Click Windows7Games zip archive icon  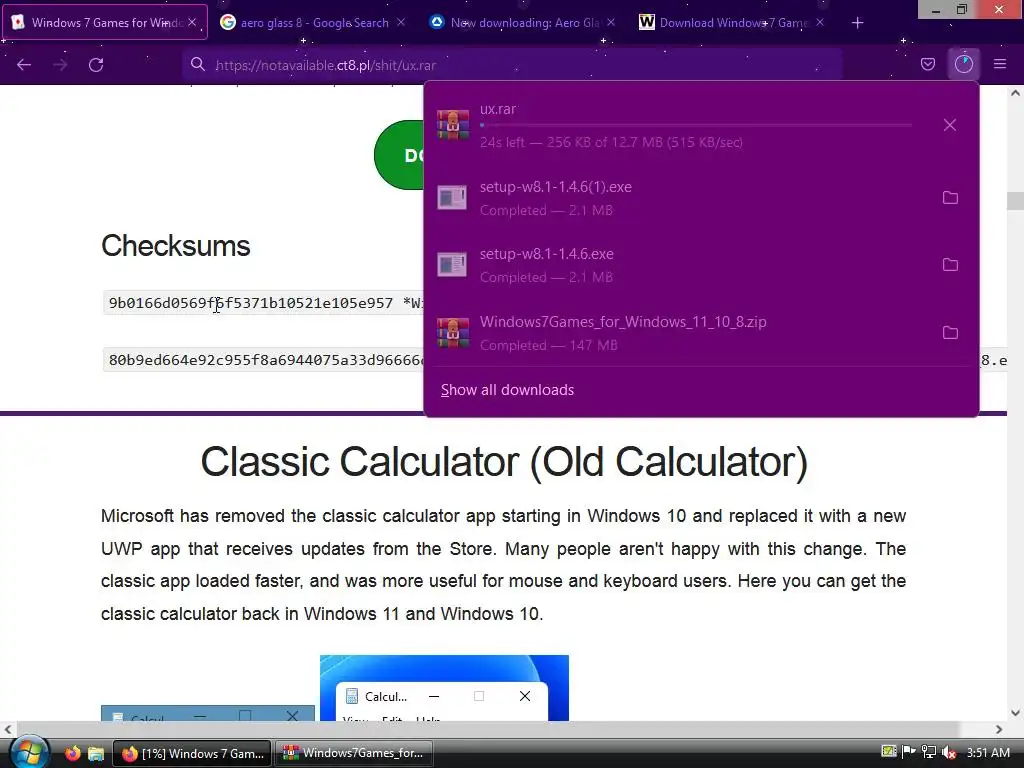[x=453, y=332]
